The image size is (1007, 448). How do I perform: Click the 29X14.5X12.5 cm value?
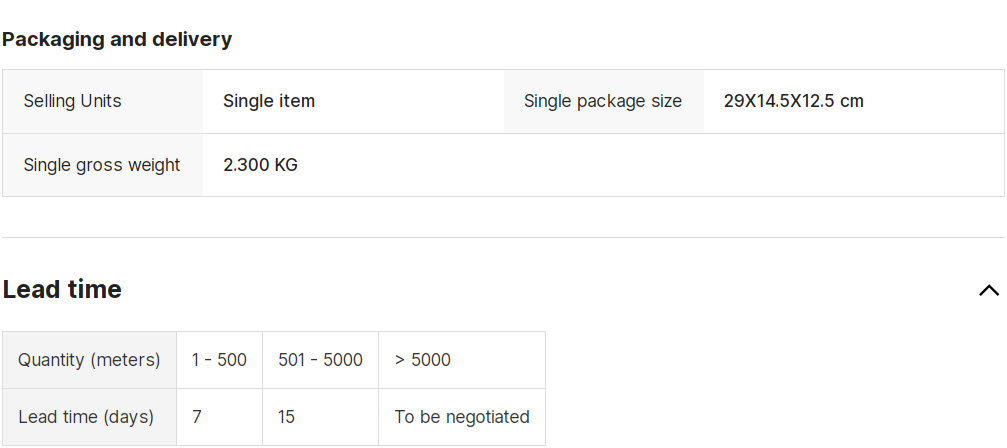click(x=794, y=101)
